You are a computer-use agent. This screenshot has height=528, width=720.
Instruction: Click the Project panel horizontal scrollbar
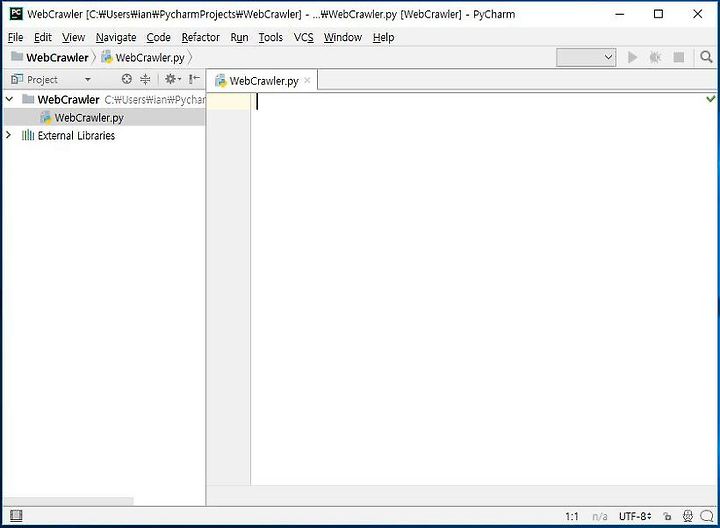click(x=69, y=500)
